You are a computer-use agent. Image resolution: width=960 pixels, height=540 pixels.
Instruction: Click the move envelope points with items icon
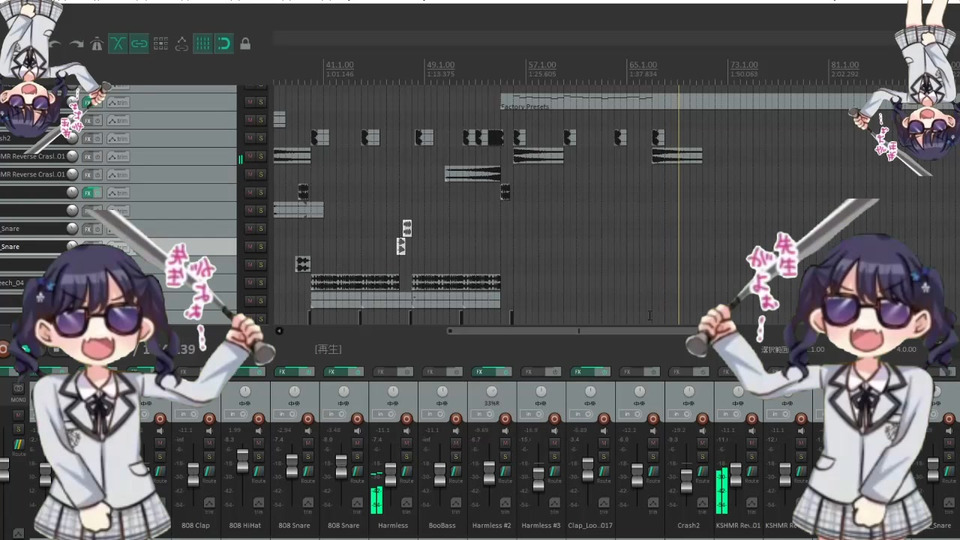[181, 43]
